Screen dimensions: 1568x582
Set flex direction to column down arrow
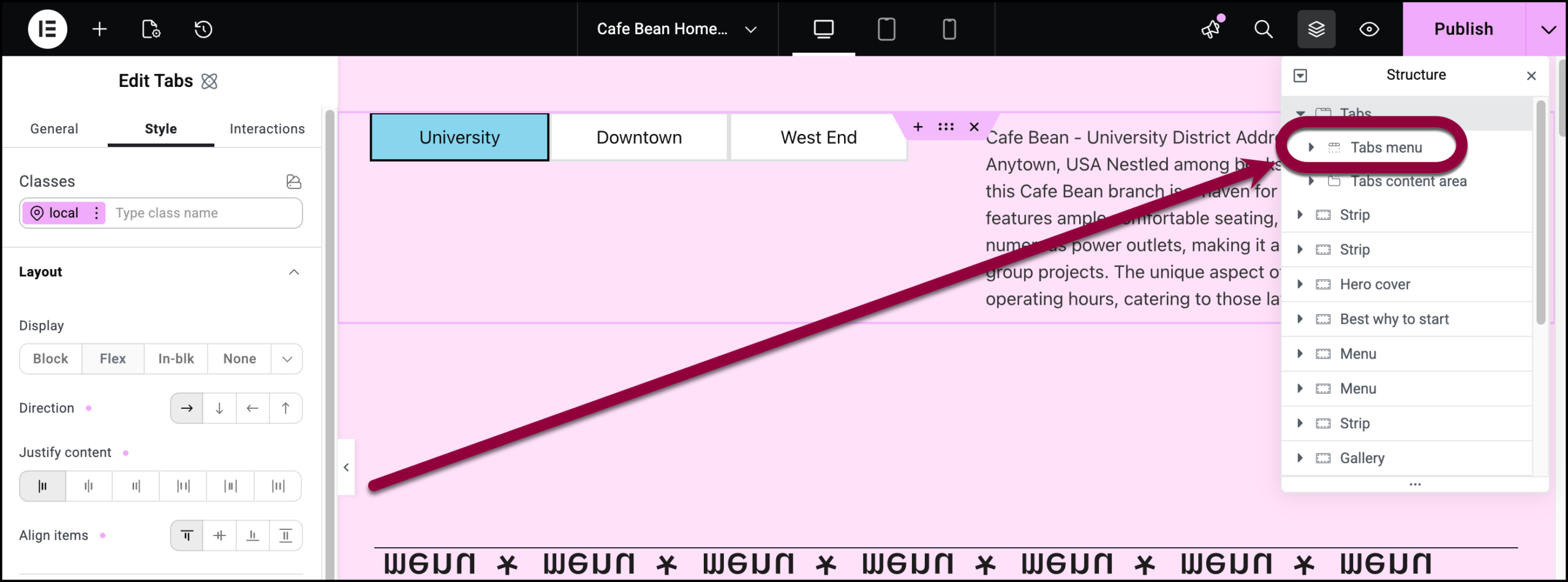[x=219, y=408]
